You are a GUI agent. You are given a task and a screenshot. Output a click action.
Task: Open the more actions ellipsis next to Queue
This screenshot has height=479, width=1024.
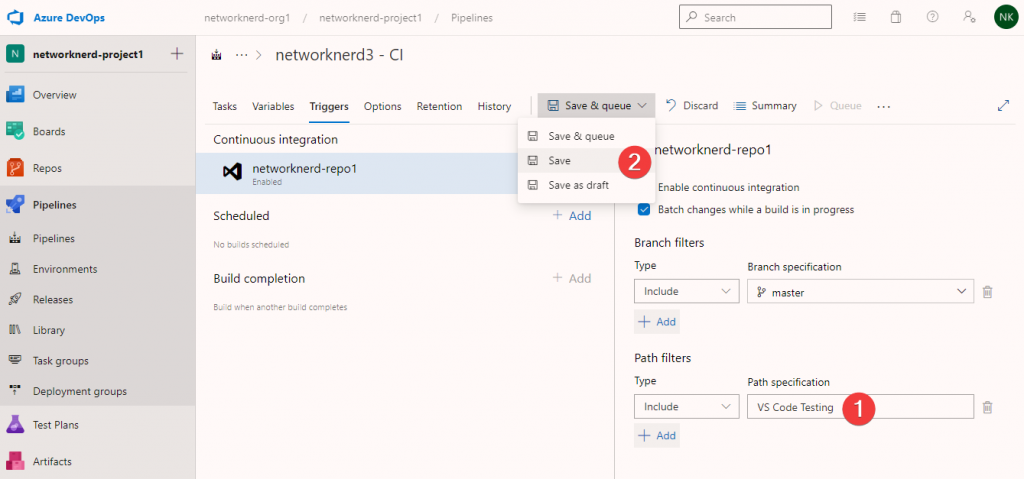coord(884,106)
